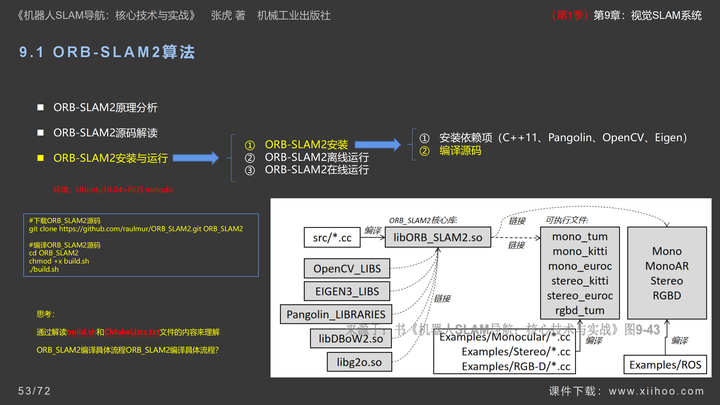
Task: Click 'stereo_euroc' in the executables list
Action: [x=580, y=296]
